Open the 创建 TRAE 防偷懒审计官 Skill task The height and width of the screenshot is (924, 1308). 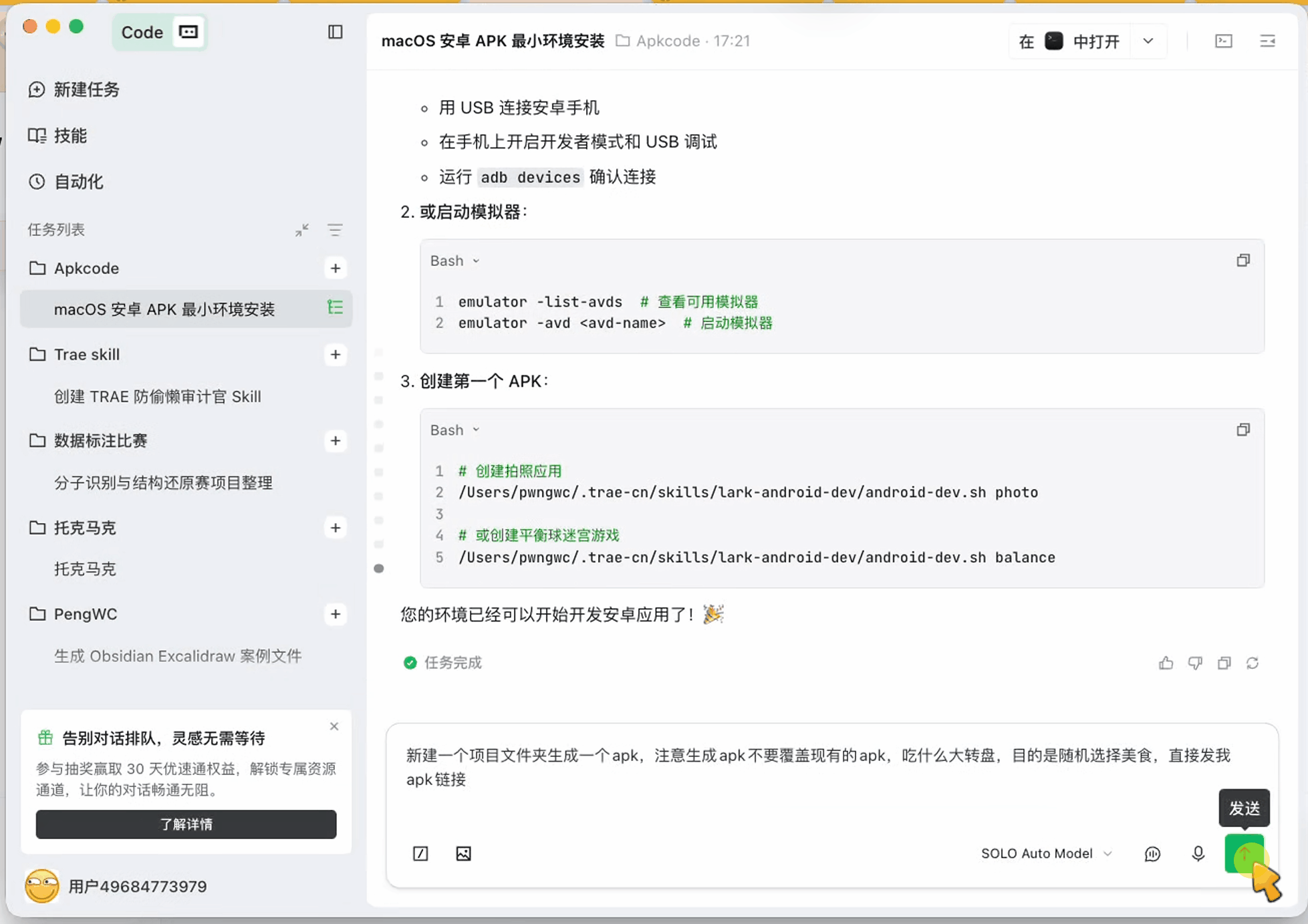157,397
